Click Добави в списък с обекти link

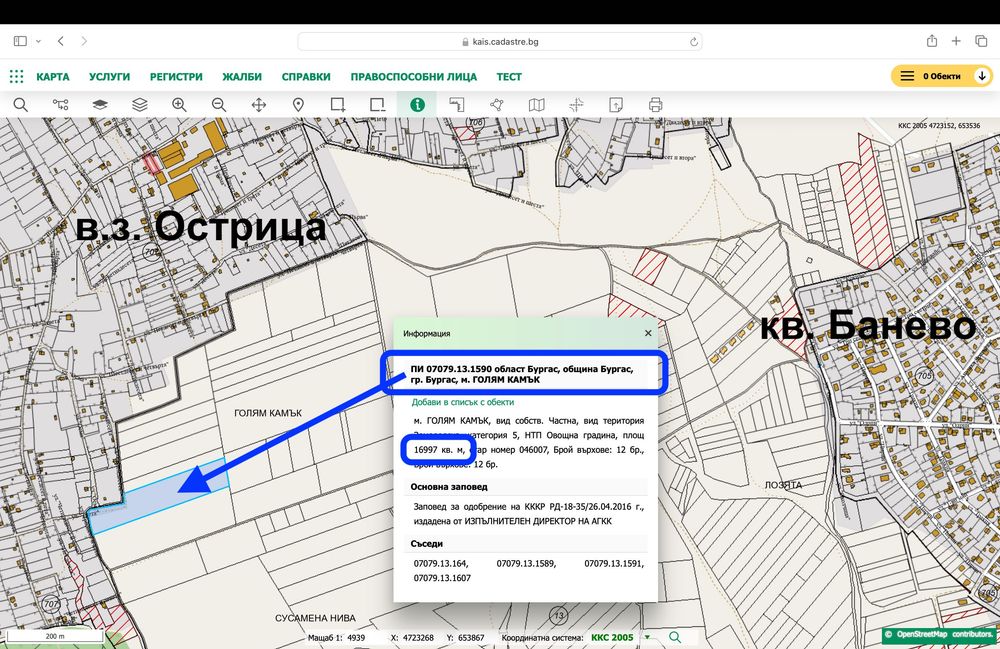click(x=462, y=402)
